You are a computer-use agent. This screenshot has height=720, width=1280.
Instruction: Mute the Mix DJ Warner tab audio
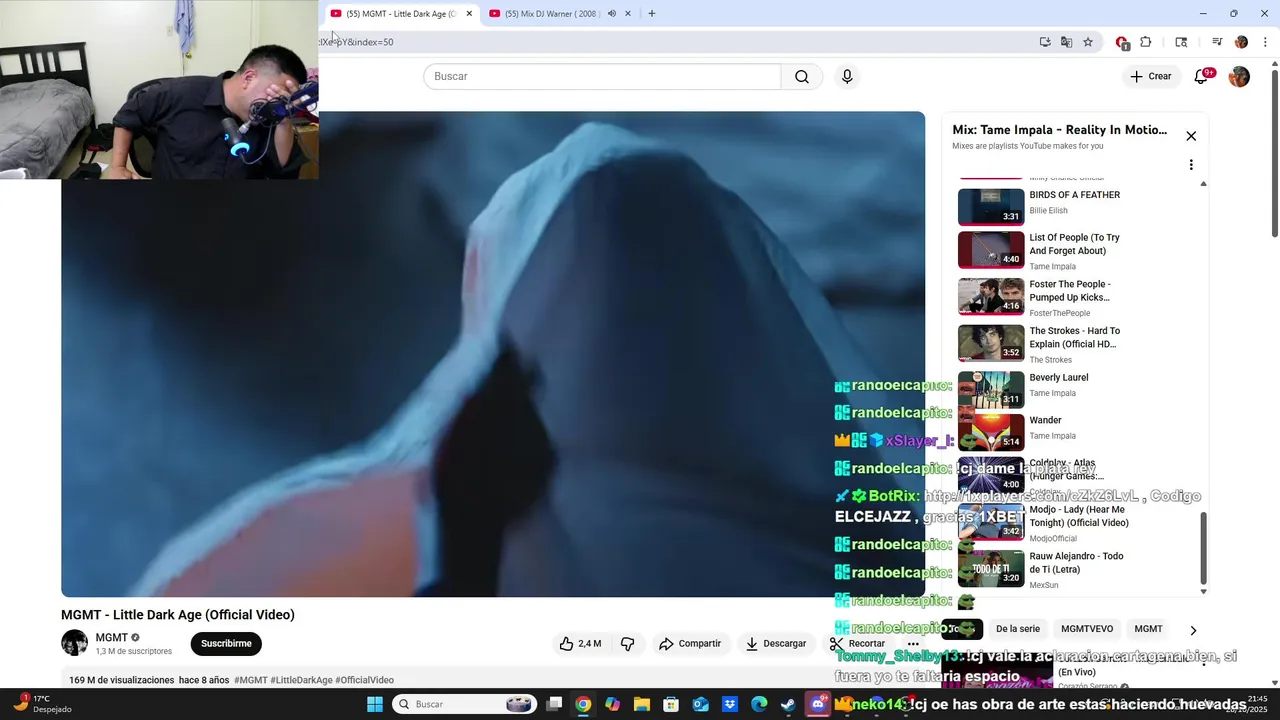611,14
